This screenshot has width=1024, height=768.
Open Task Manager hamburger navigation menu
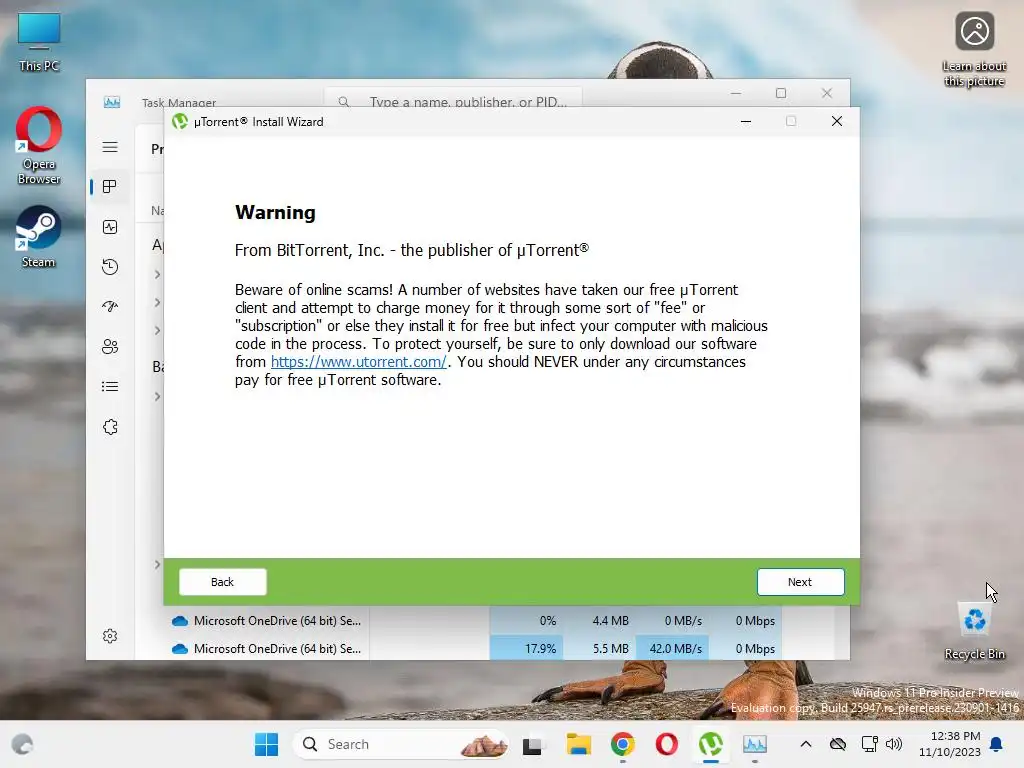pos(110,147)
